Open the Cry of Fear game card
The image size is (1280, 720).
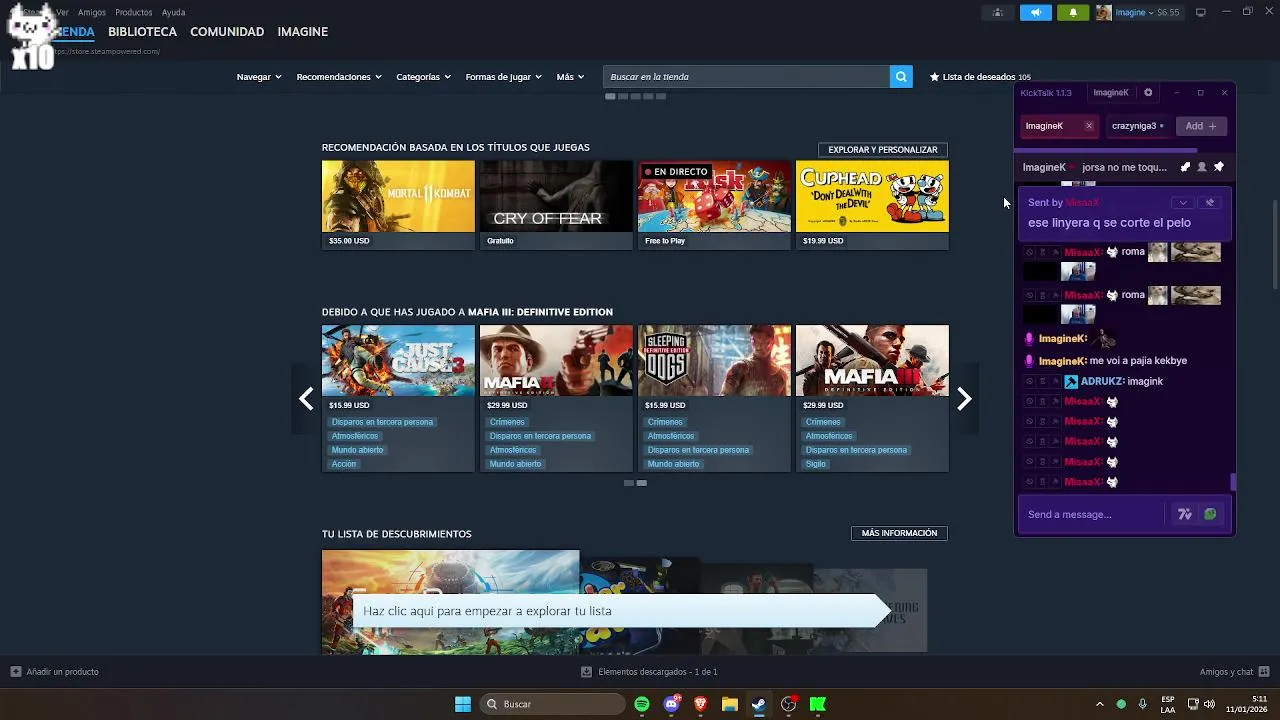556,205
